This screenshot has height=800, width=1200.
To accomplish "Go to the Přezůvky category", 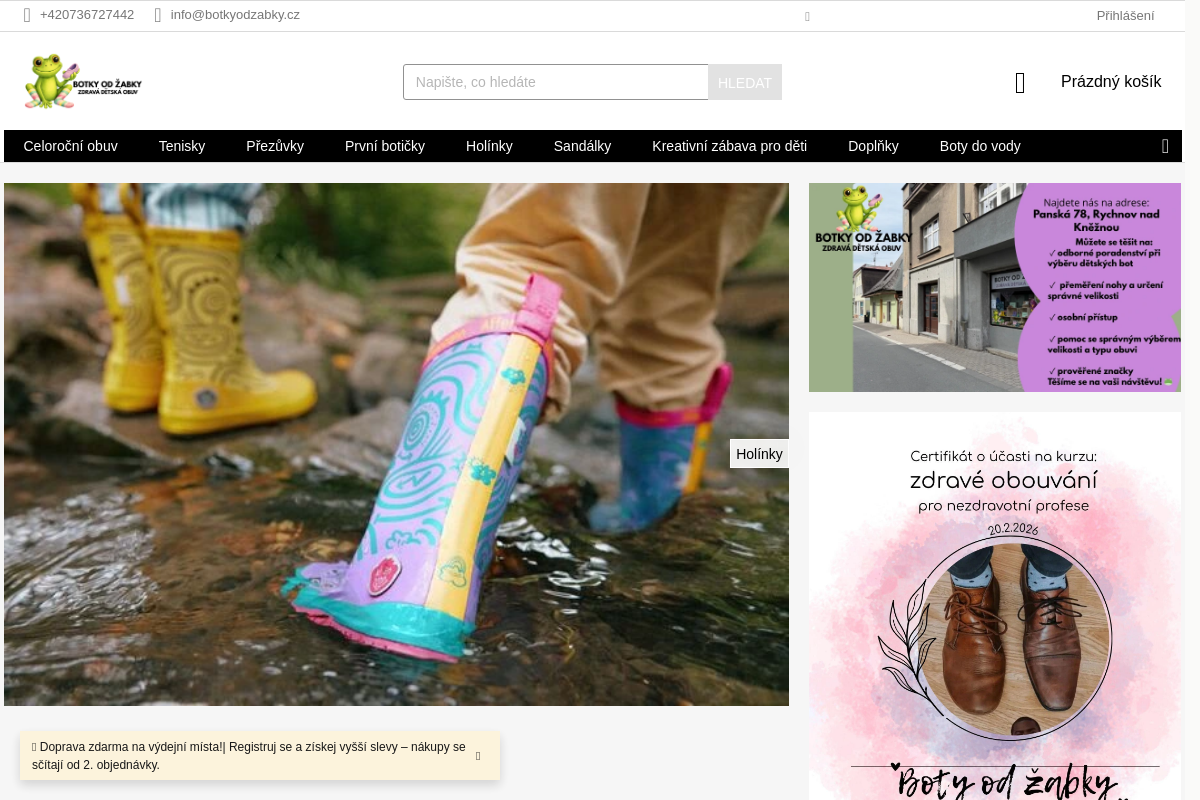I will [275, 146].
